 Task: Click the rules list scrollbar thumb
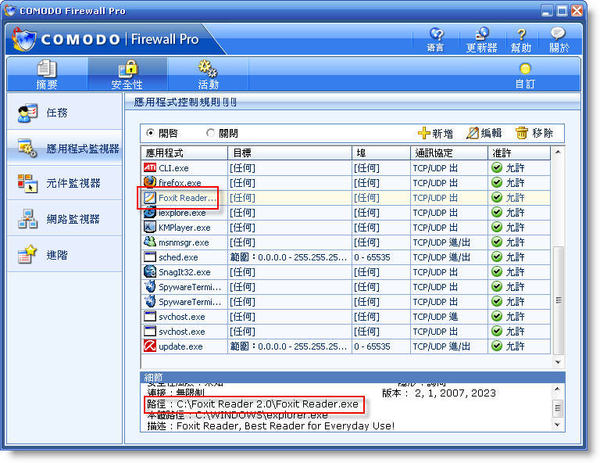click(x=558, y=300)
